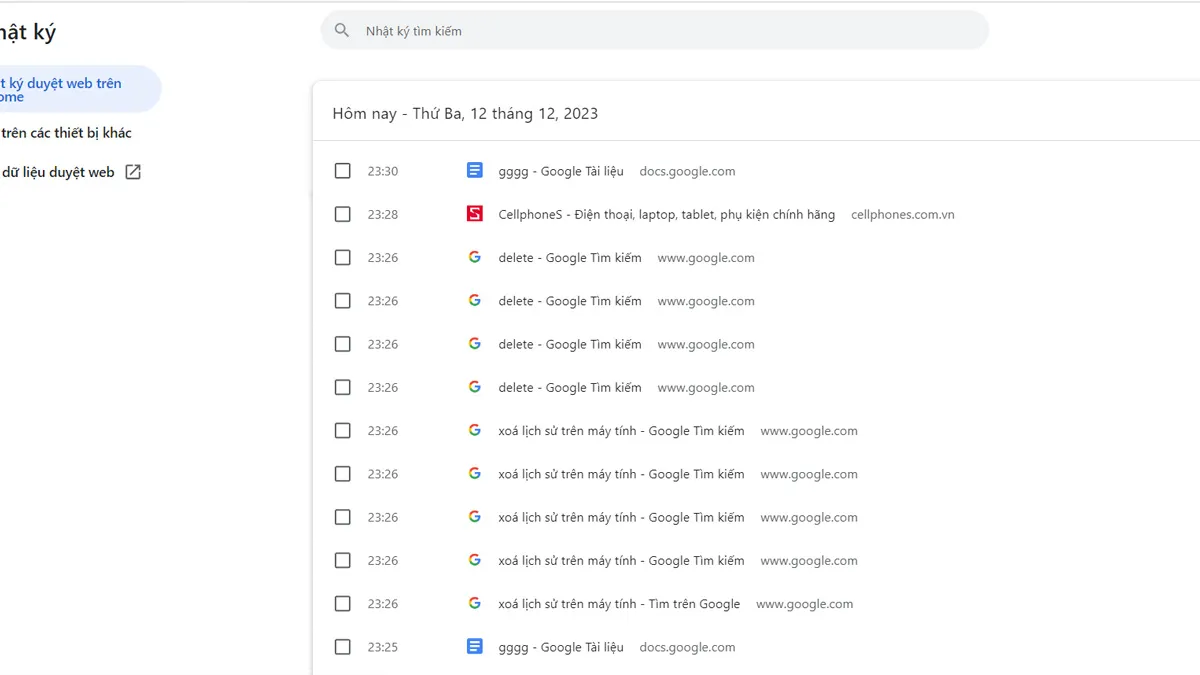Open www.google.com link beside a delete search

(x=705, y=257)
